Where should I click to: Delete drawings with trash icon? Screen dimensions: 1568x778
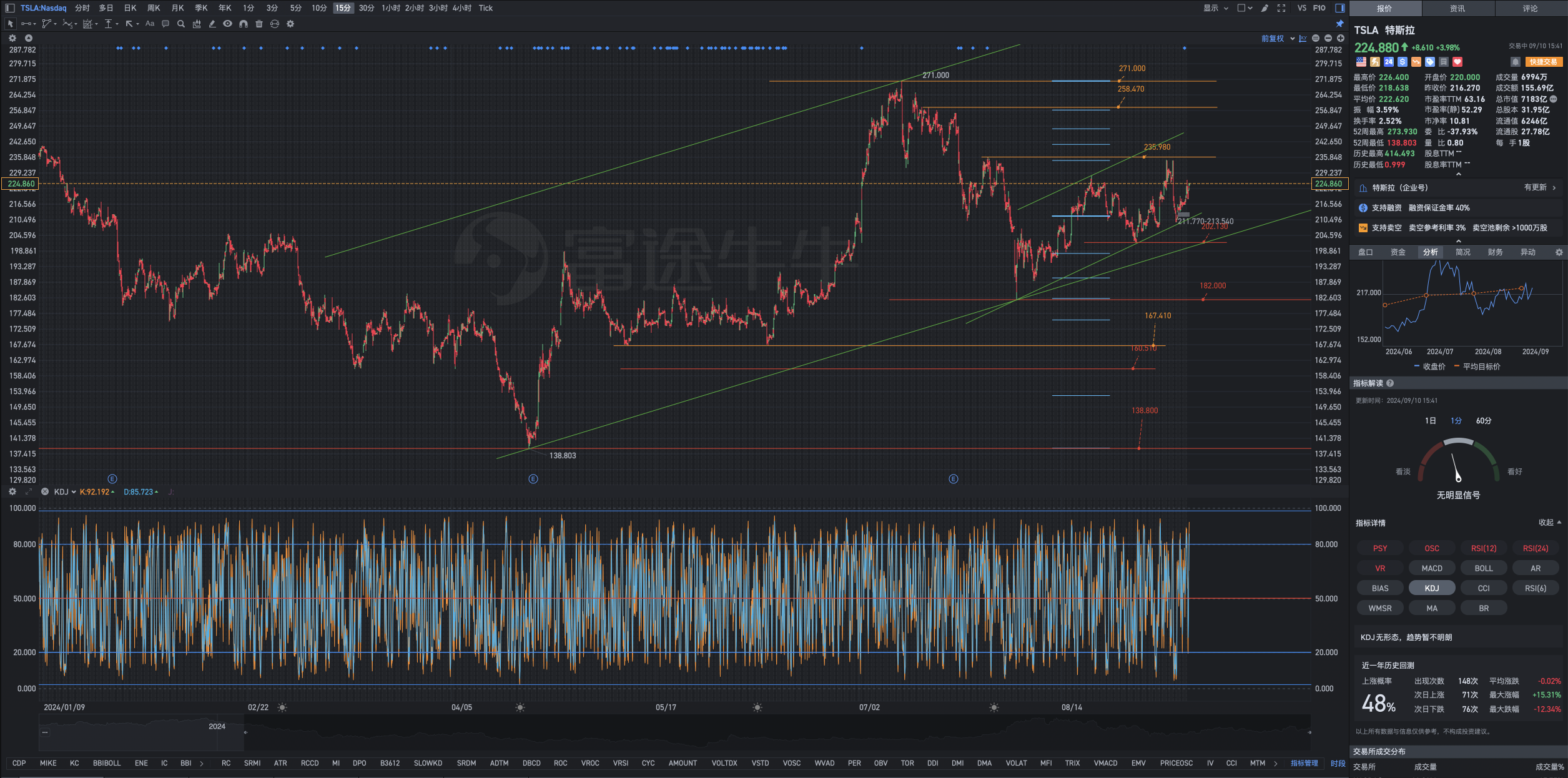pyautogui.click(x=259, y=24)
